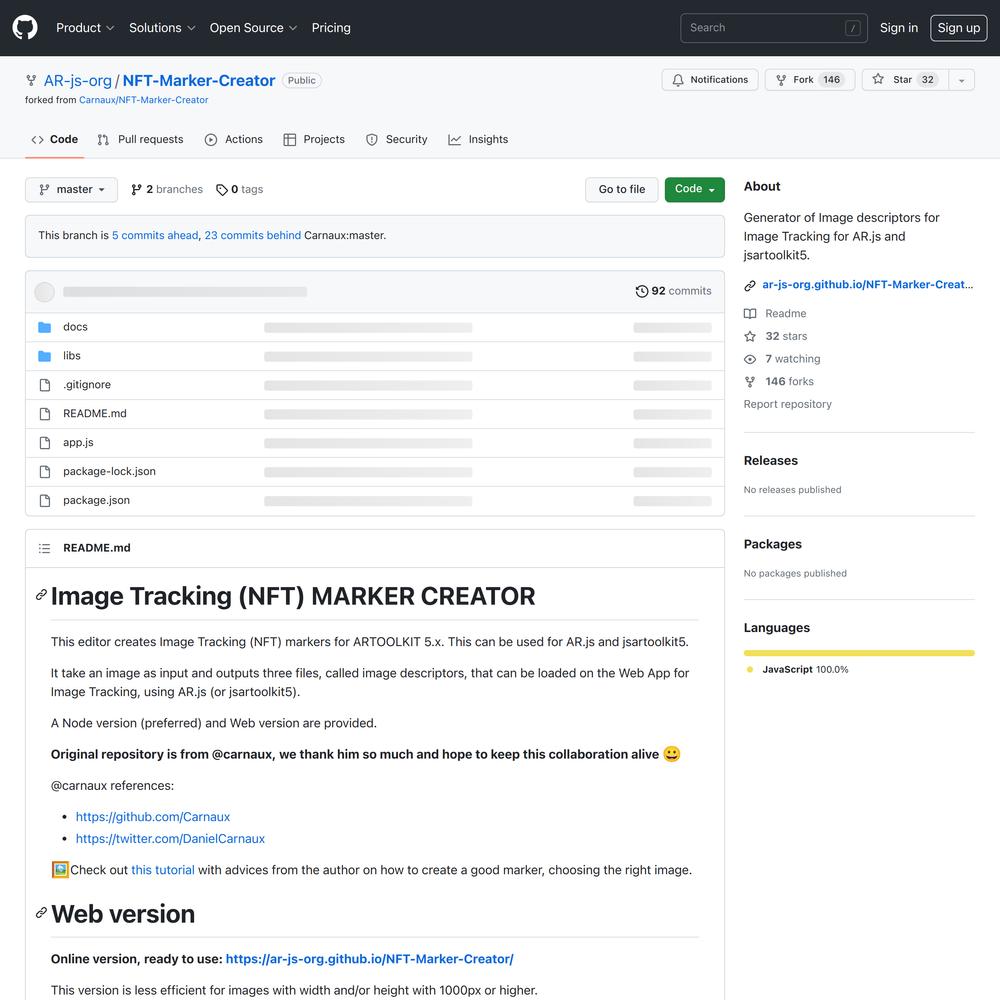Click the libs folder icon
Viewport: 1000px width, 1000px height.
[45, 356]
